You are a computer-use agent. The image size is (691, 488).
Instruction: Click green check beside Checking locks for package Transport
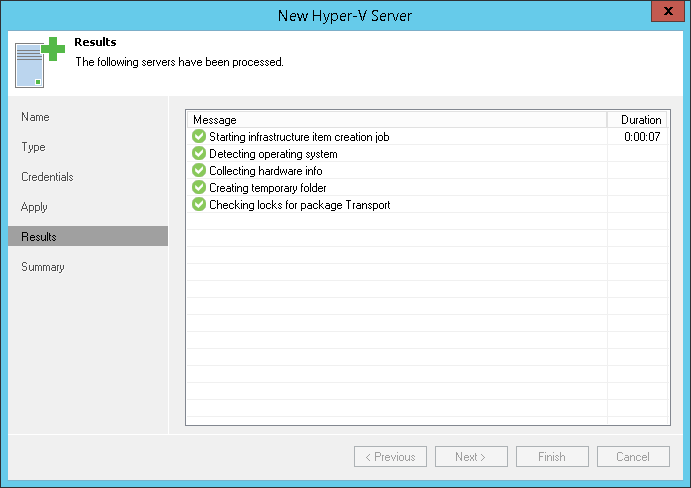199,205
